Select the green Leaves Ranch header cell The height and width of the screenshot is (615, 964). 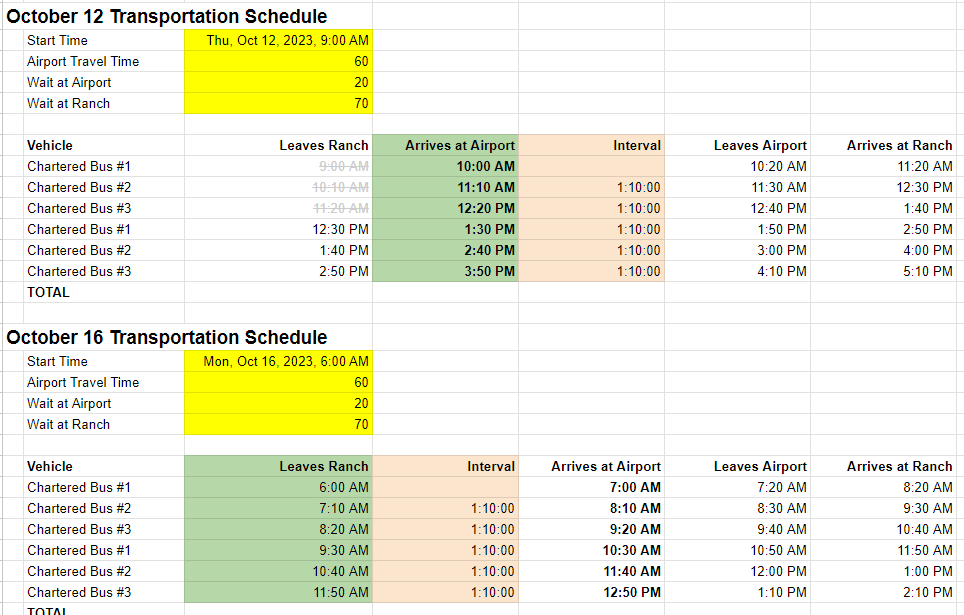[x=279, y=467]
